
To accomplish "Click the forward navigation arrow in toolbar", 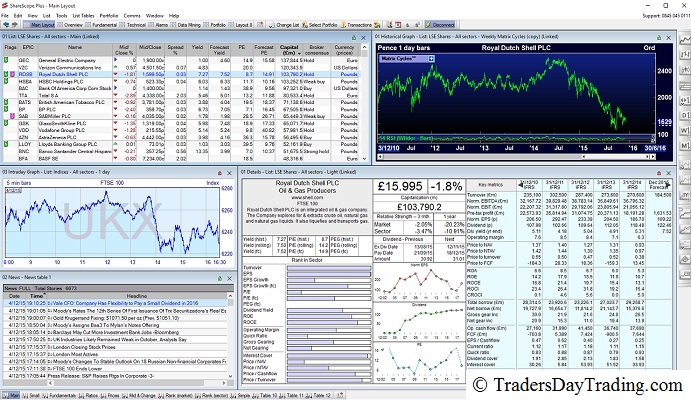I will [x=15, y=25].
